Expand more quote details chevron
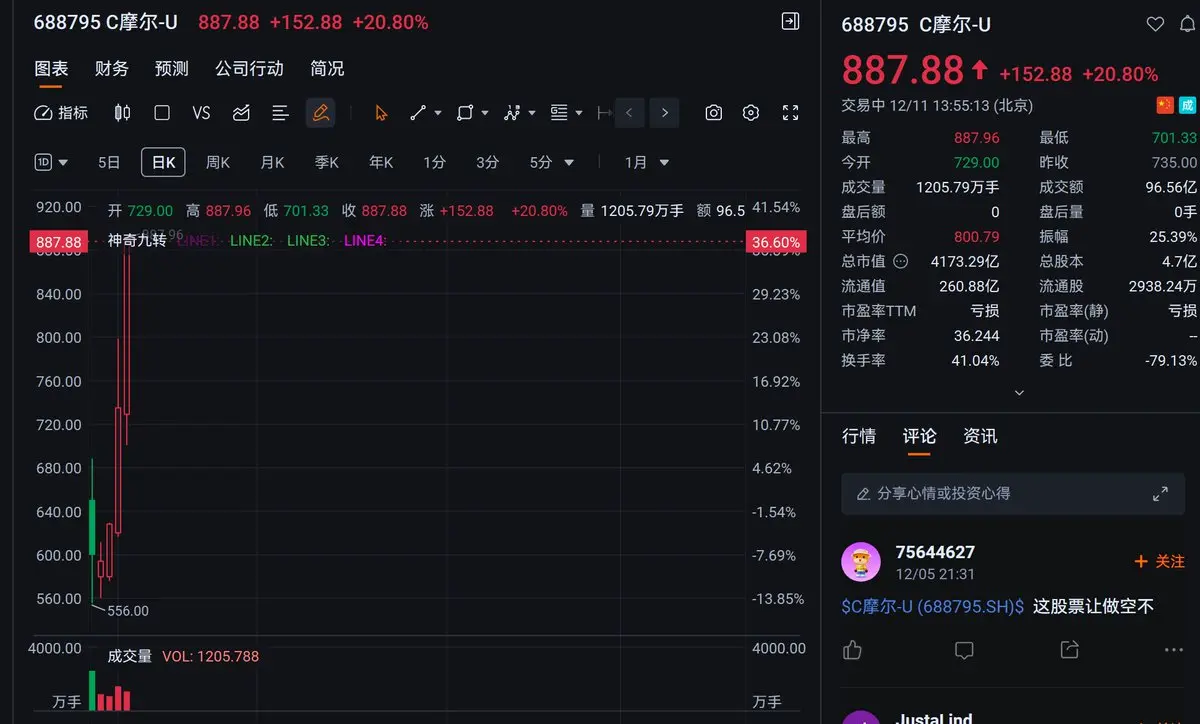Viewport: 1200px width, 724px height. [1019, 393]
